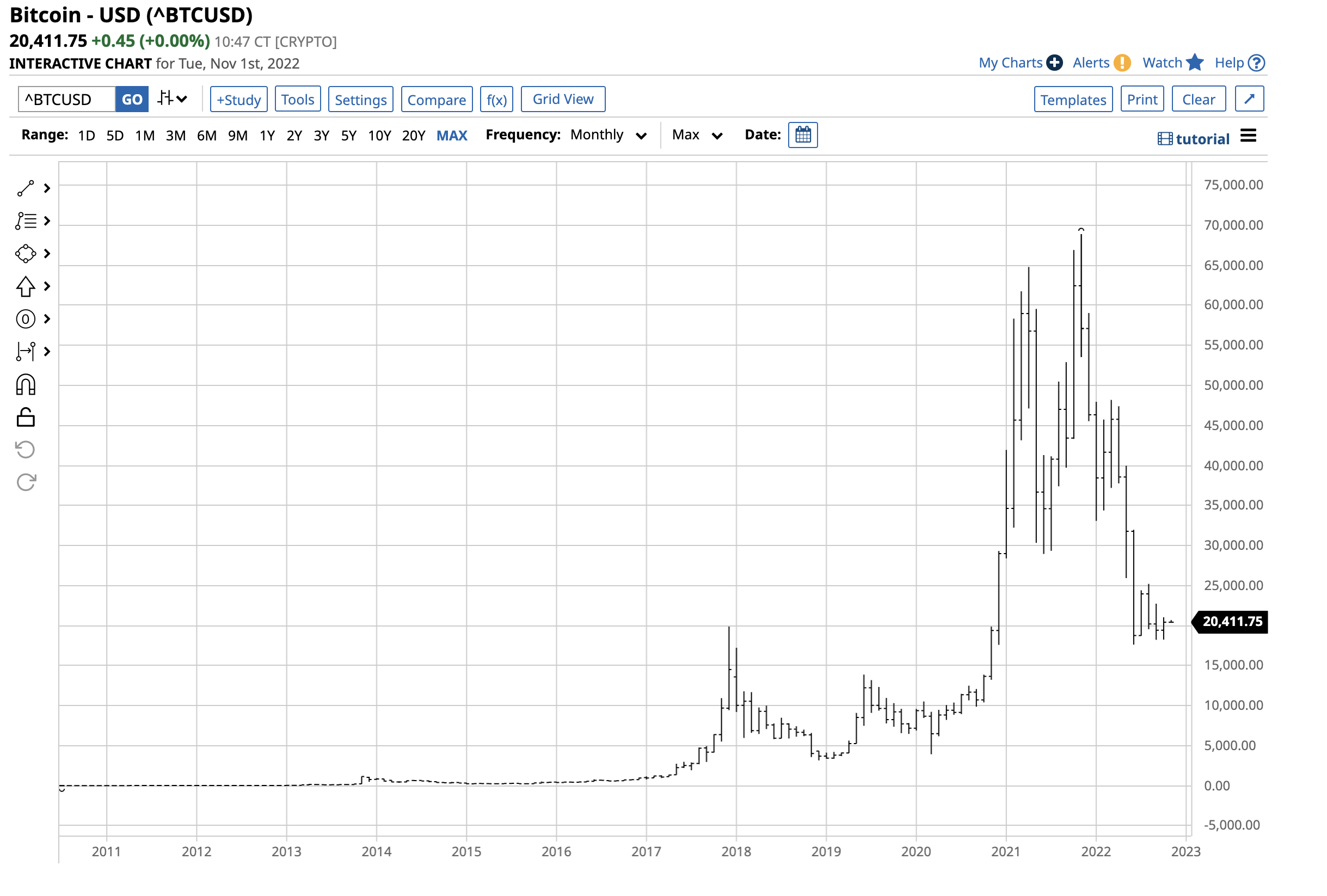Click the +Study button
Viewport: 1327px width, 896px height.
pyautogui.click(x=239, y=100)
